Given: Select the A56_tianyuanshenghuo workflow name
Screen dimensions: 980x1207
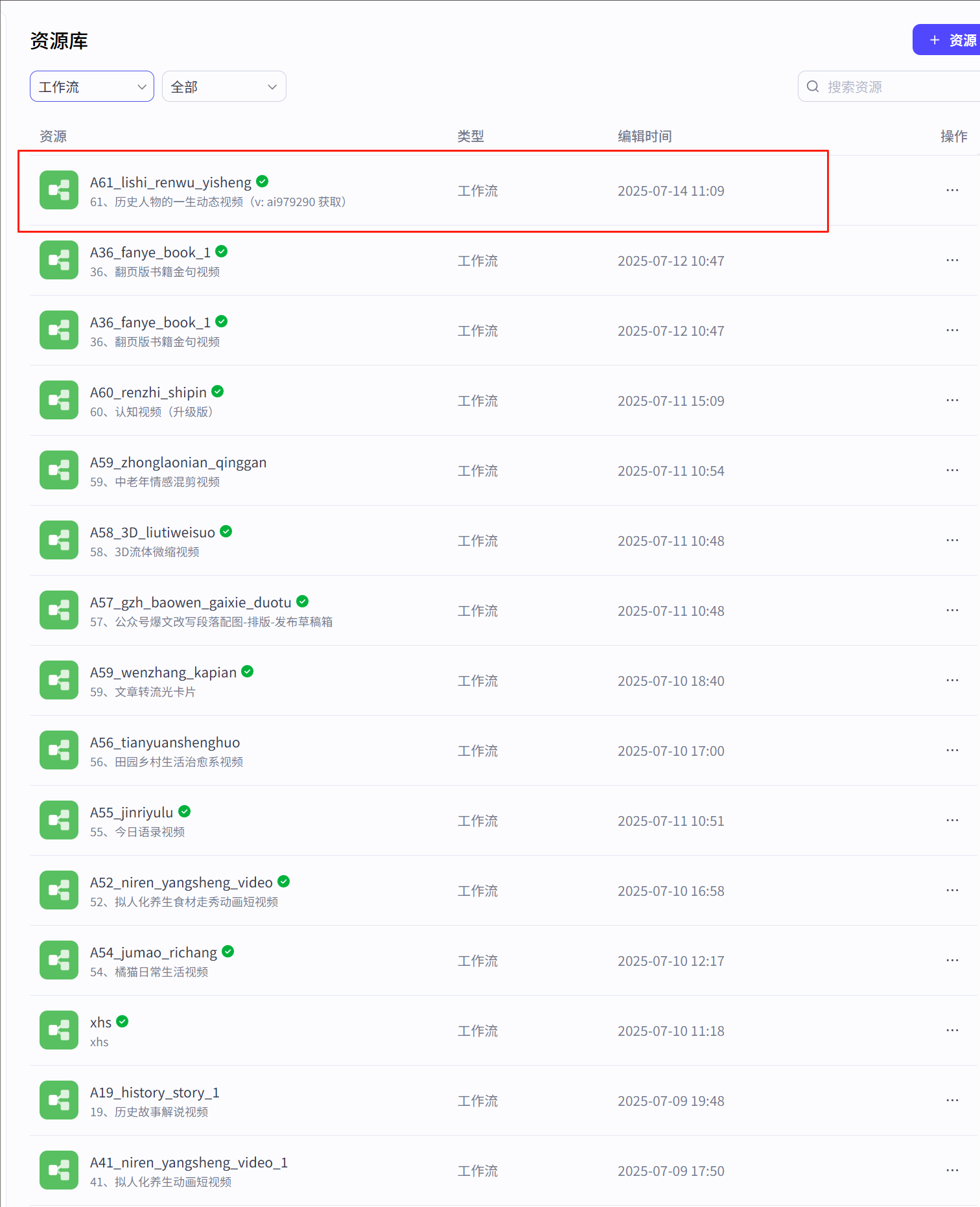Looking at the screenshot, I should (165, 742).
